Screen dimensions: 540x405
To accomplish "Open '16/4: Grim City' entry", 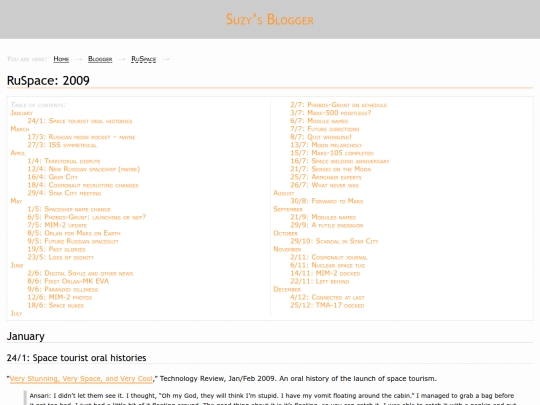I will point(53,177).
